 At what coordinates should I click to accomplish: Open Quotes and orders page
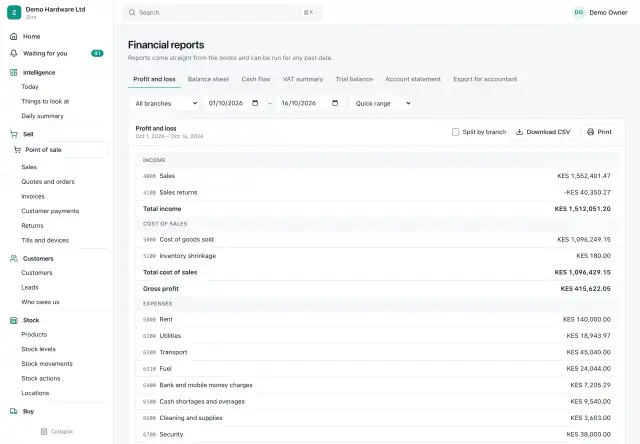[x=48, y=182]
